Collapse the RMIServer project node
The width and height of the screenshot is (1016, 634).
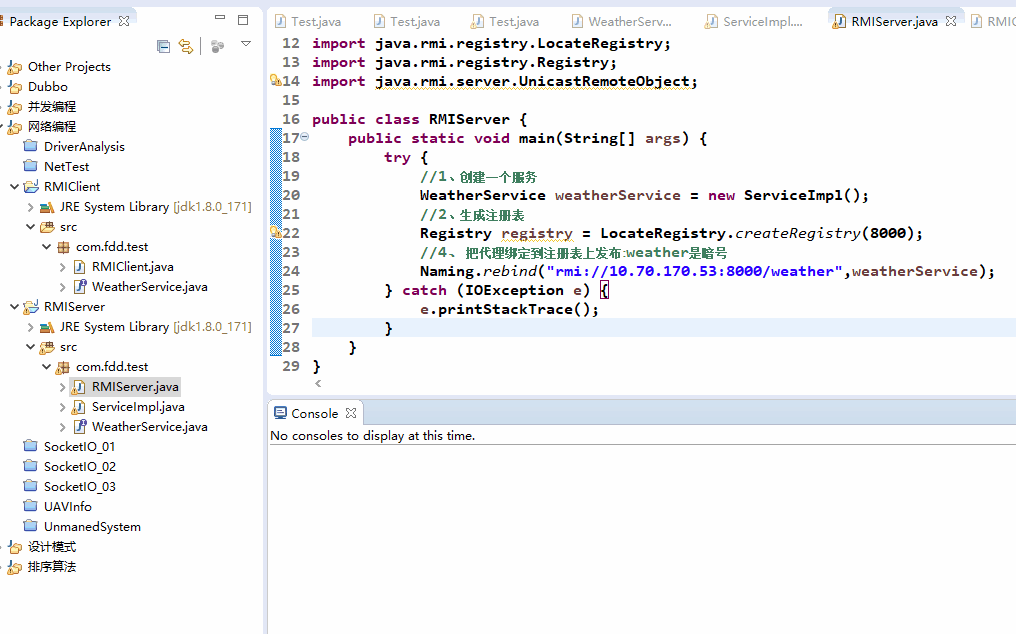[14, 307]
